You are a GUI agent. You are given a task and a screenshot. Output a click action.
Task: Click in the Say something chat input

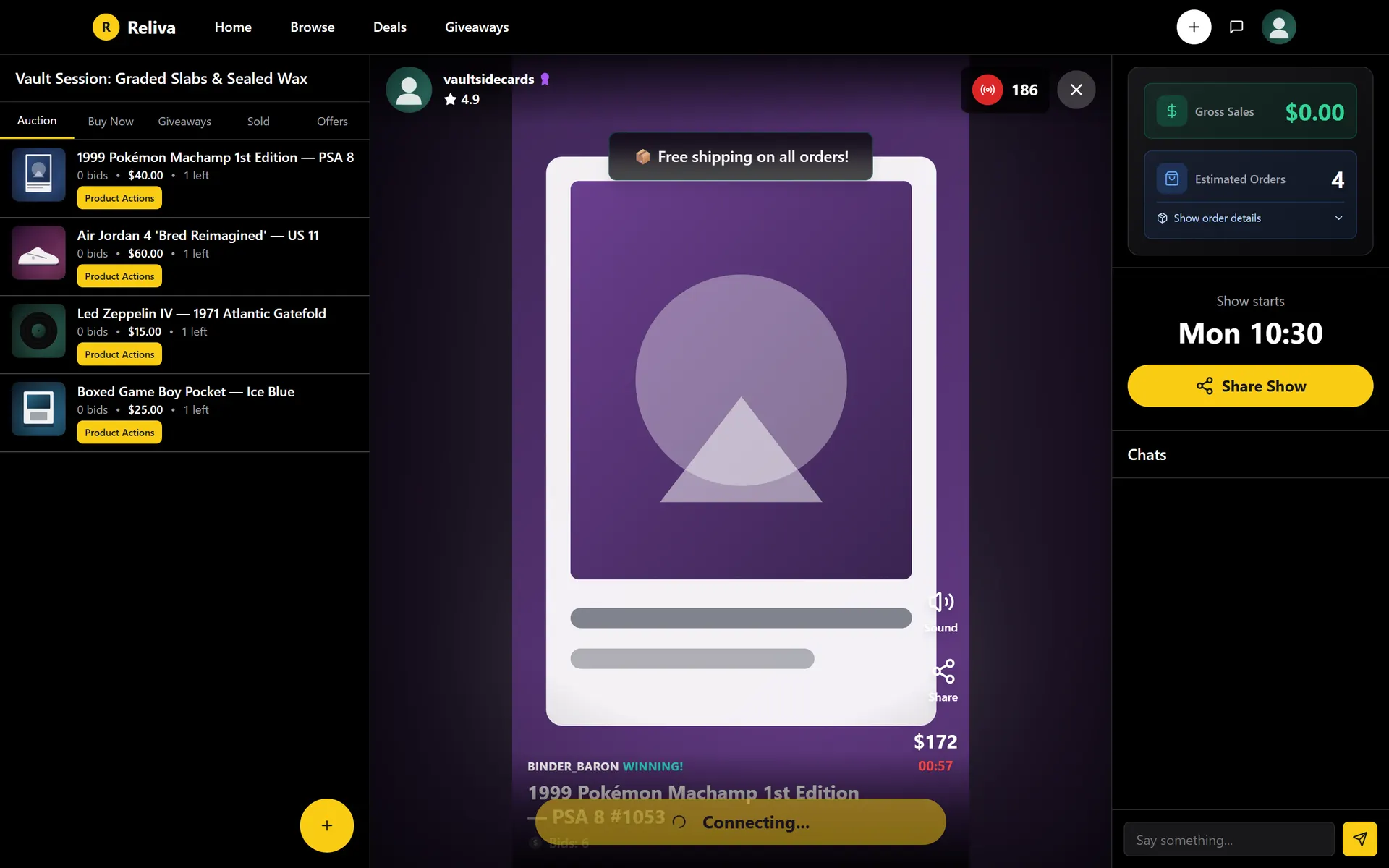coord(1229,840)
